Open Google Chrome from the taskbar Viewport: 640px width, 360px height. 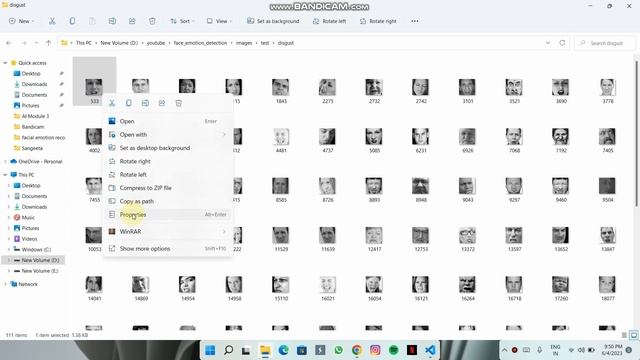[357, 350]
